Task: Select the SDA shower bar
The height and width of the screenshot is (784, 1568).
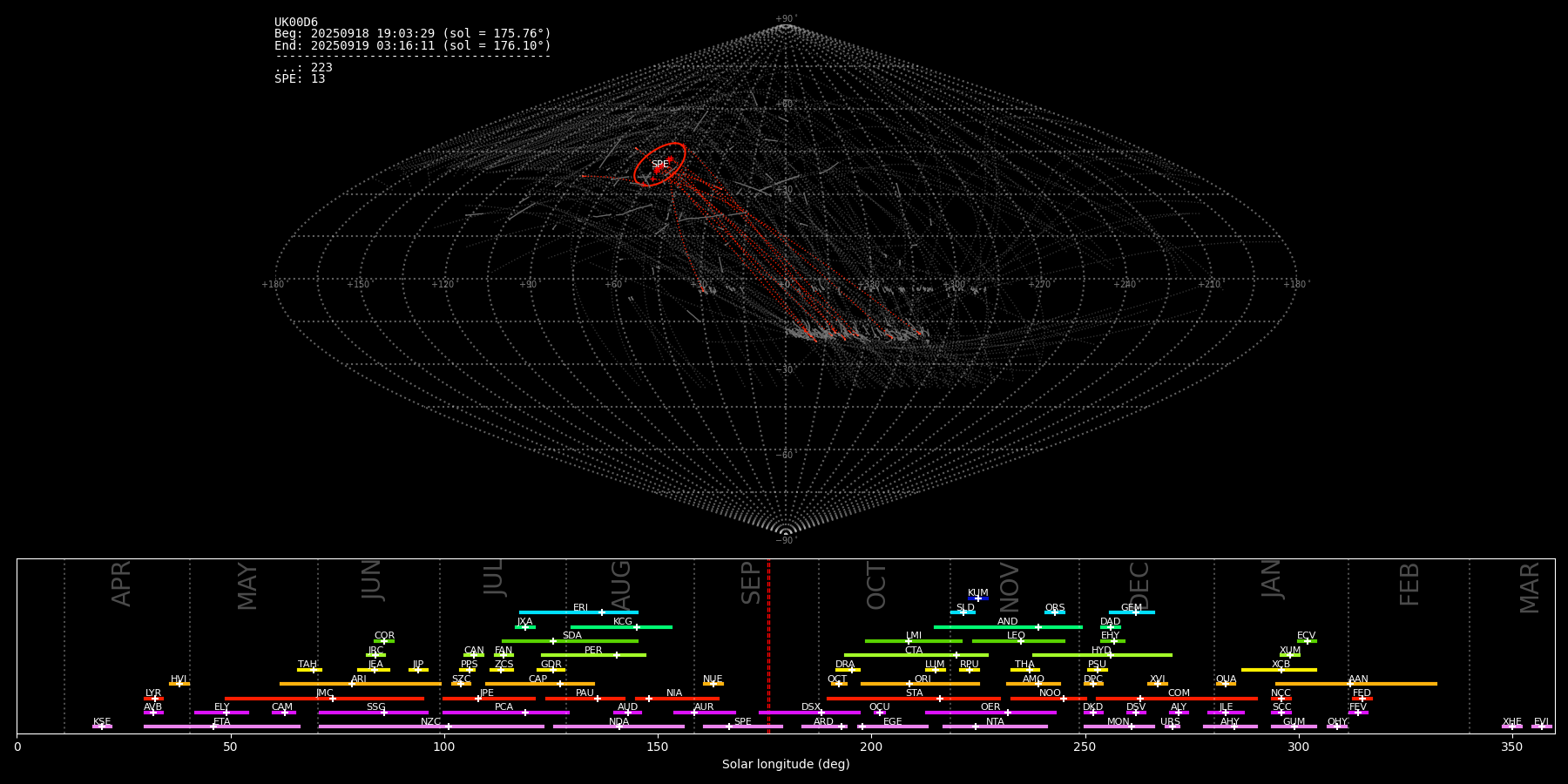Action: click(570, 641)
